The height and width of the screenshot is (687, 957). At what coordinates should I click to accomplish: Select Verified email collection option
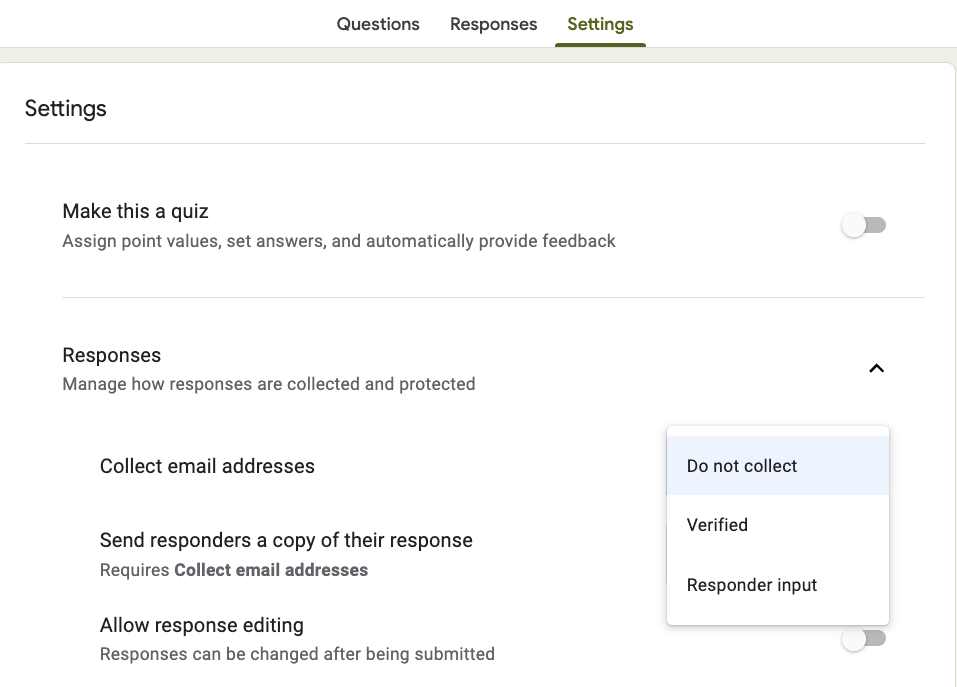tap(778, 525)
